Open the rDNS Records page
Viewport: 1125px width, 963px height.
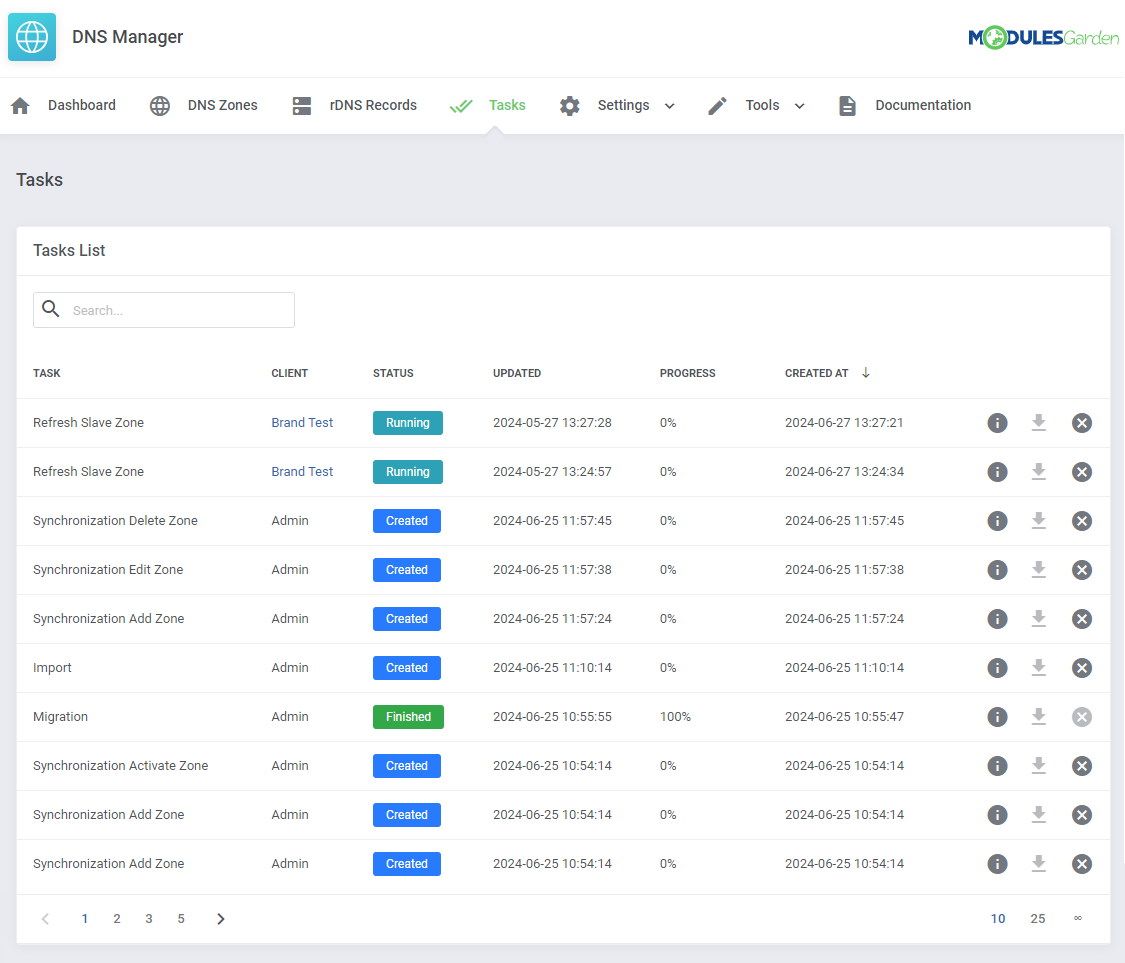pos(373,105)
